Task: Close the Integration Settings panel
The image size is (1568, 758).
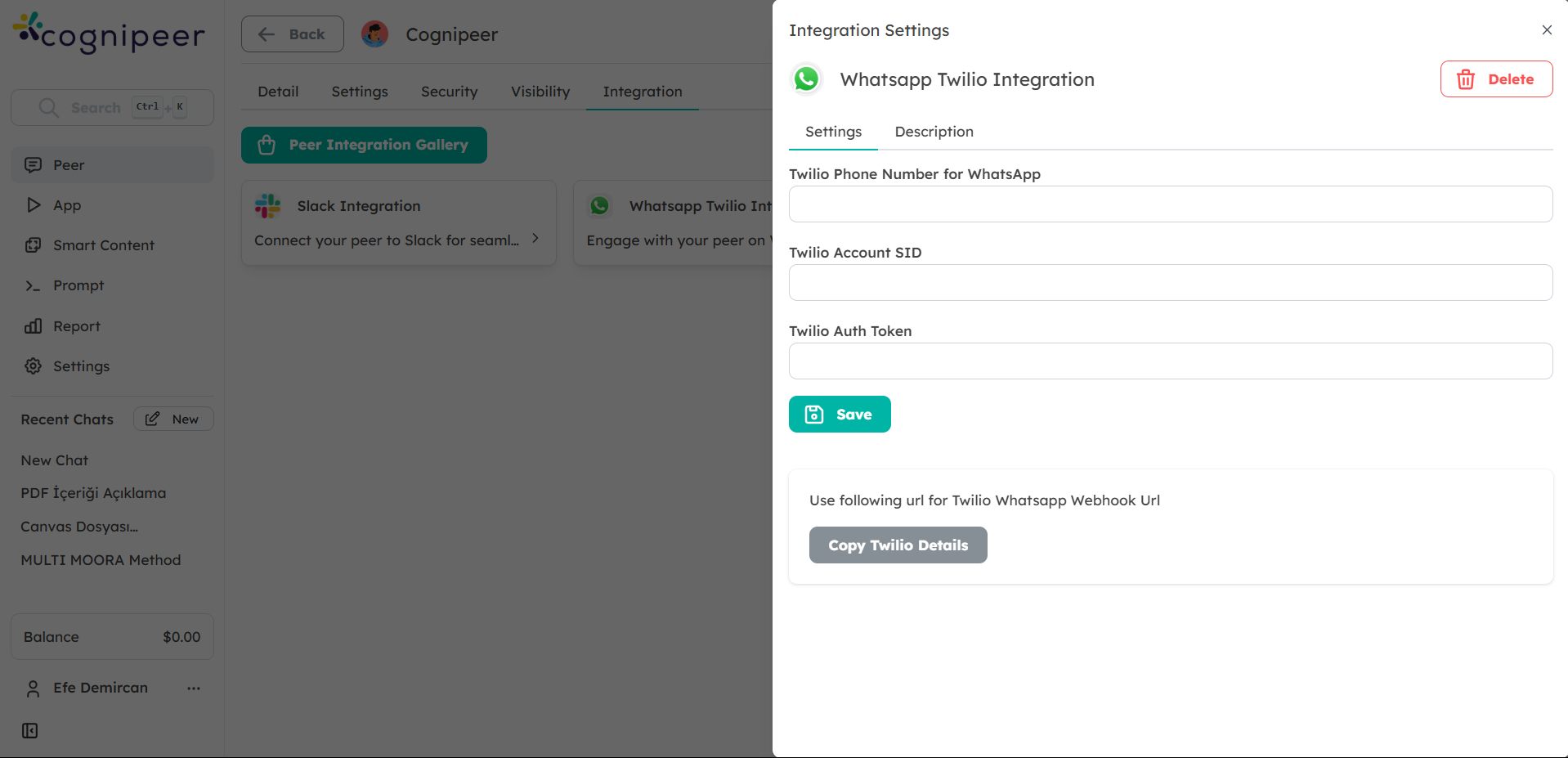Action: 1546,30
